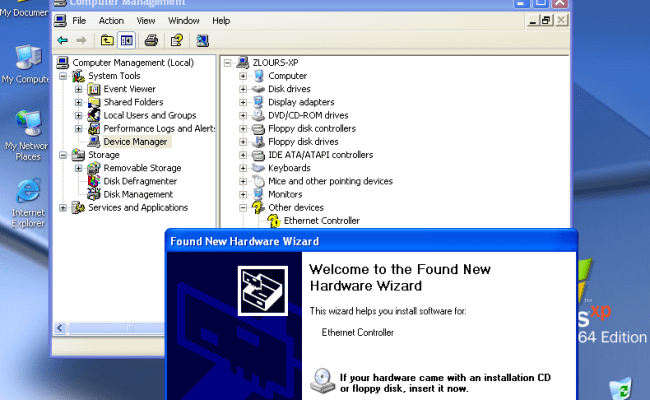
Task: Click the Event Viewer icon
Action: [x=94, y=89]
